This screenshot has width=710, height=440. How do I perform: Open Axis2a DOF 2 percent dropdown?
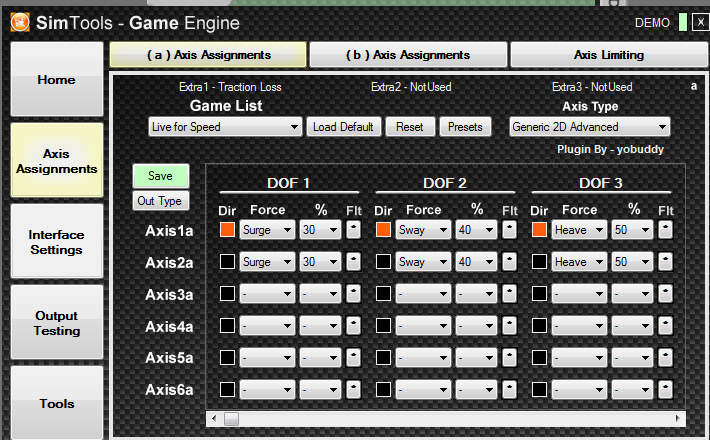point(476,262)
